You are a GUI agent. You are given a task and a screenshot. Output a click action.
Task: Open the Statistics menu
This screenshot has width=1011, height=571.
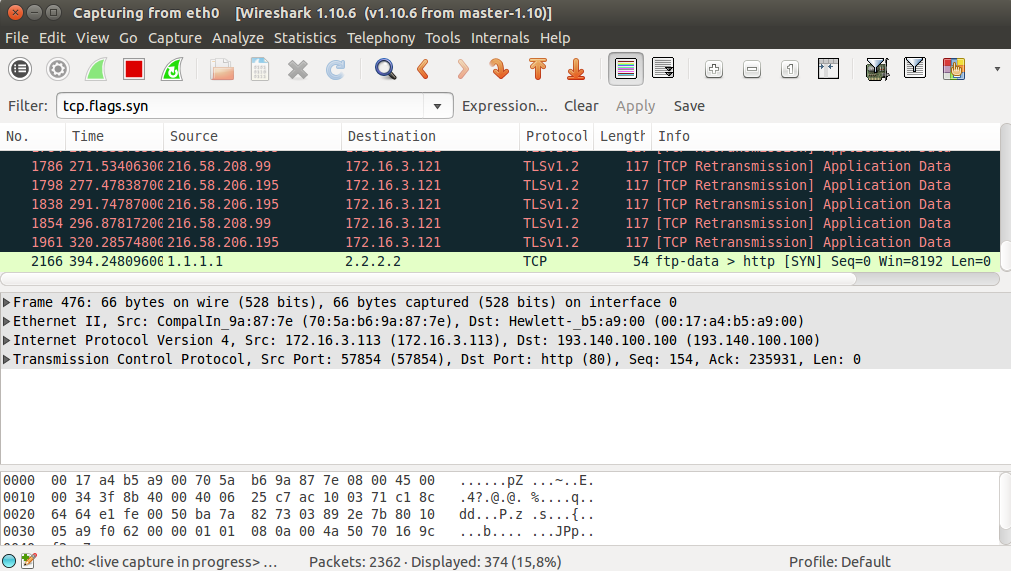pyautogui.click(x=305, y=38)
